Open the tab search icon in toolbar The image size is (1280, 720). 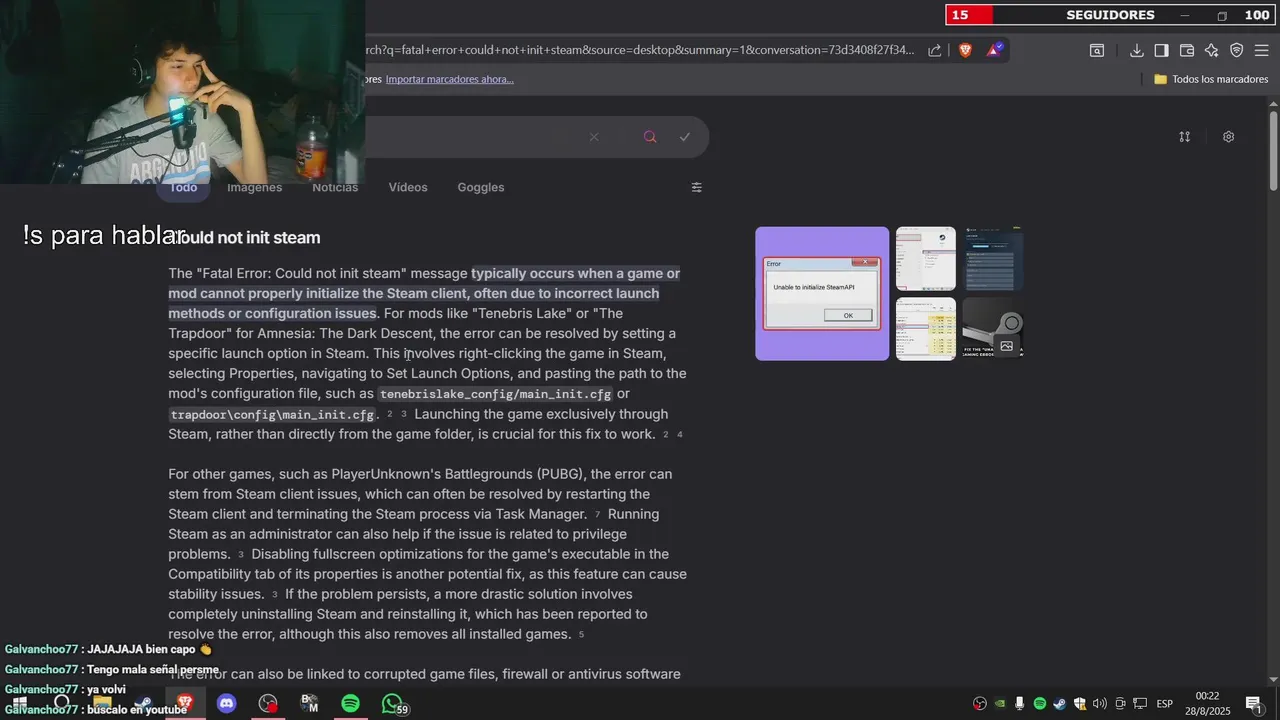coord(1097,51)
